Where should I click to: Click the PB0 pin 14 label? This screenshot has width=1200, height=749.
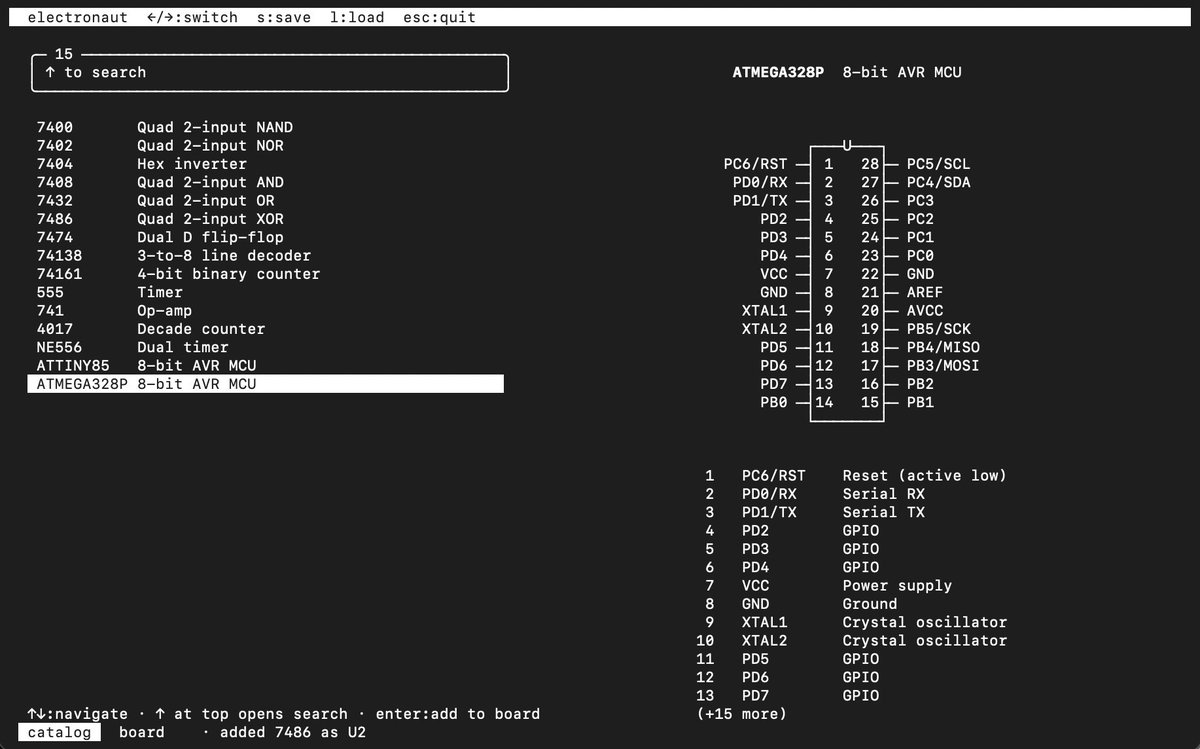tap(774, 402)
